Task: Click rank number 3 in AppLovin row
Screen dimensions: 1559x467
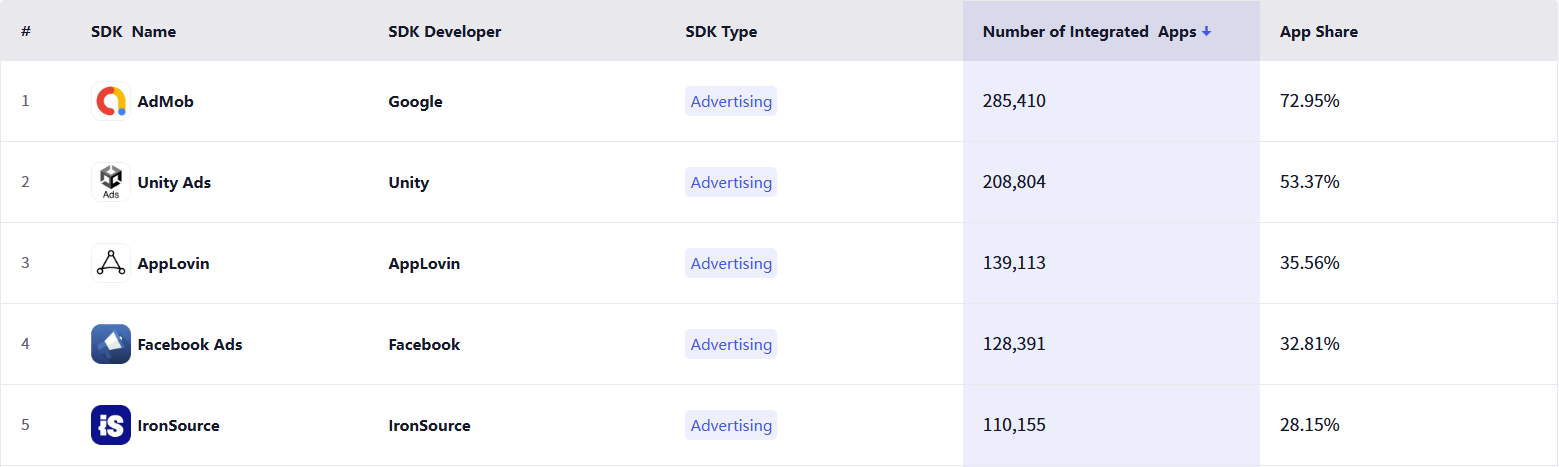Action: click(x=25, y=263)
